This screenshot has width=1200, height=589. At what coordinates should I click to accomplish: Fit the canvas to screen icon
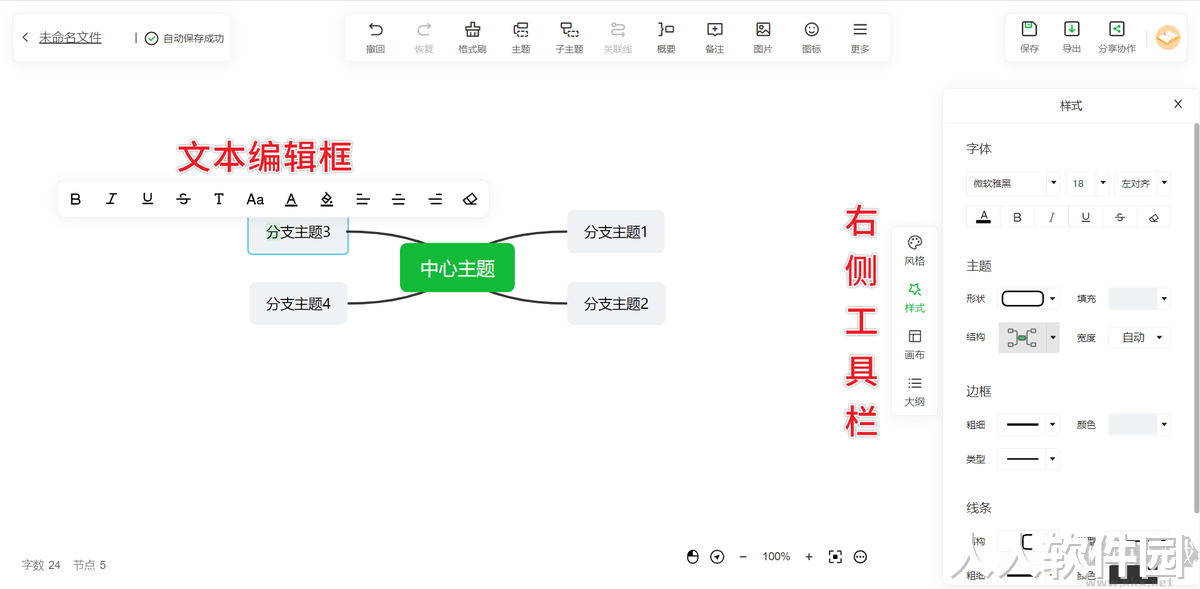click(835, 557)
